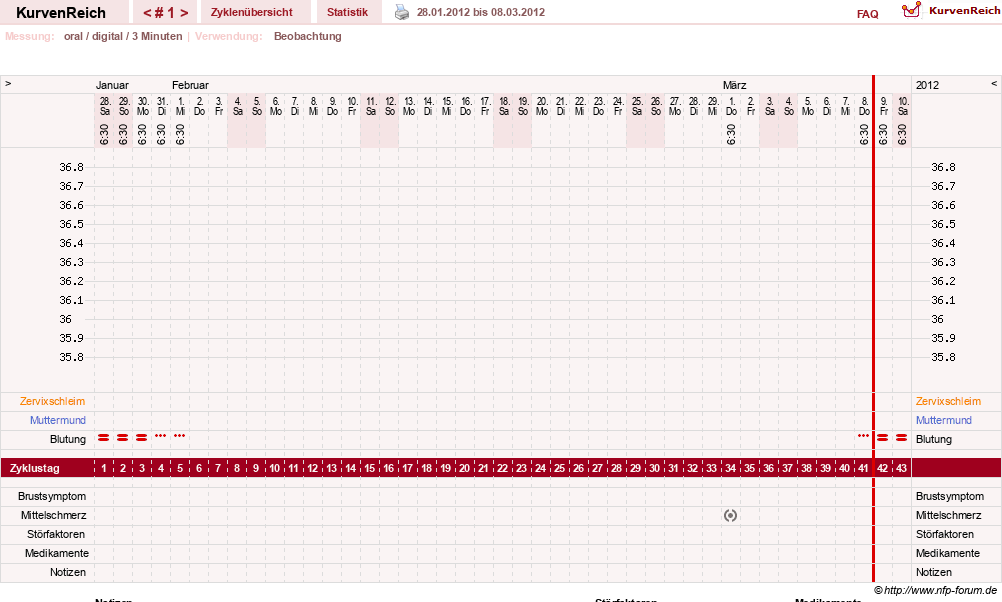Click cycle day 34 in the Zyklustag bar
The image size is (1002, 602).
(730, 468)
